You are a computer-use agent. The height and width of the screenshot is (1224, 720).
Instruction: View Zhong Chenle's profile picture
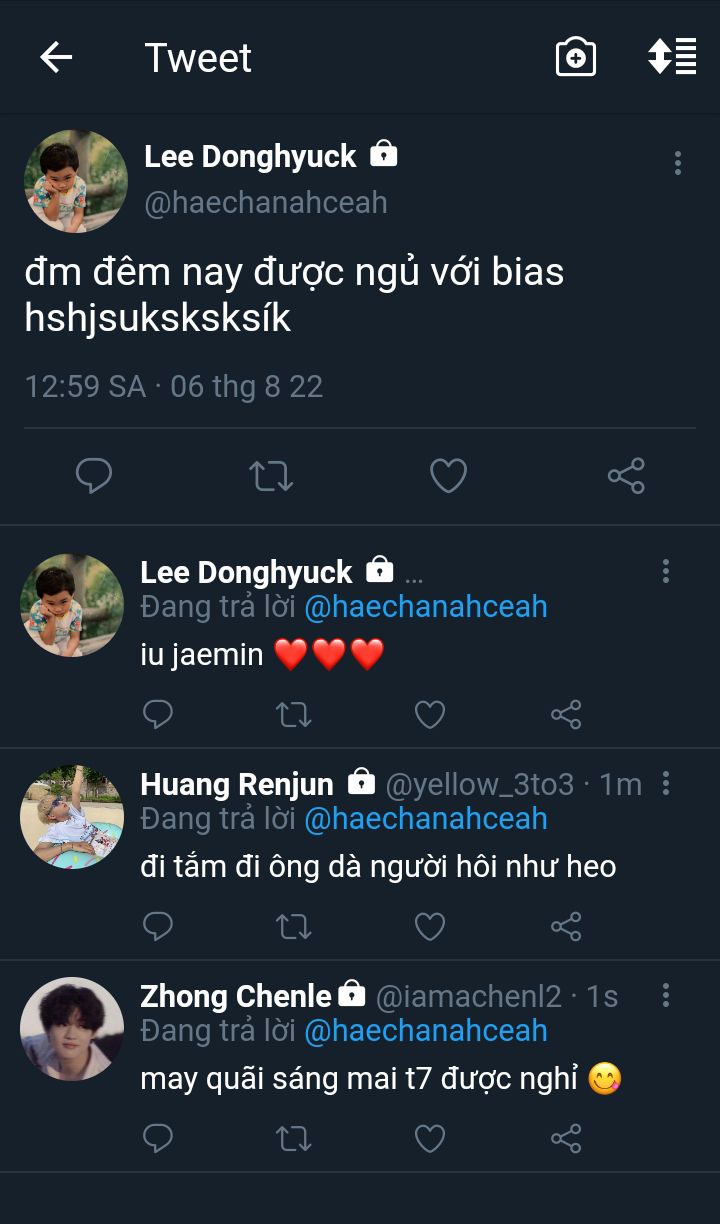pos(72,1029)
